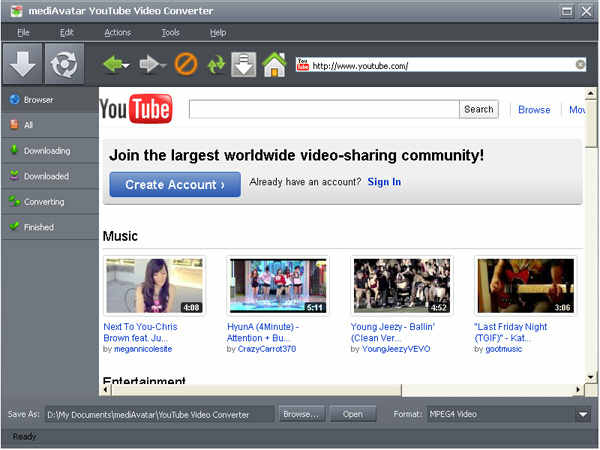
Task: Click the YoungJeezyVEVO channel link
Action: pyautogui.click(x=396, y=349)
